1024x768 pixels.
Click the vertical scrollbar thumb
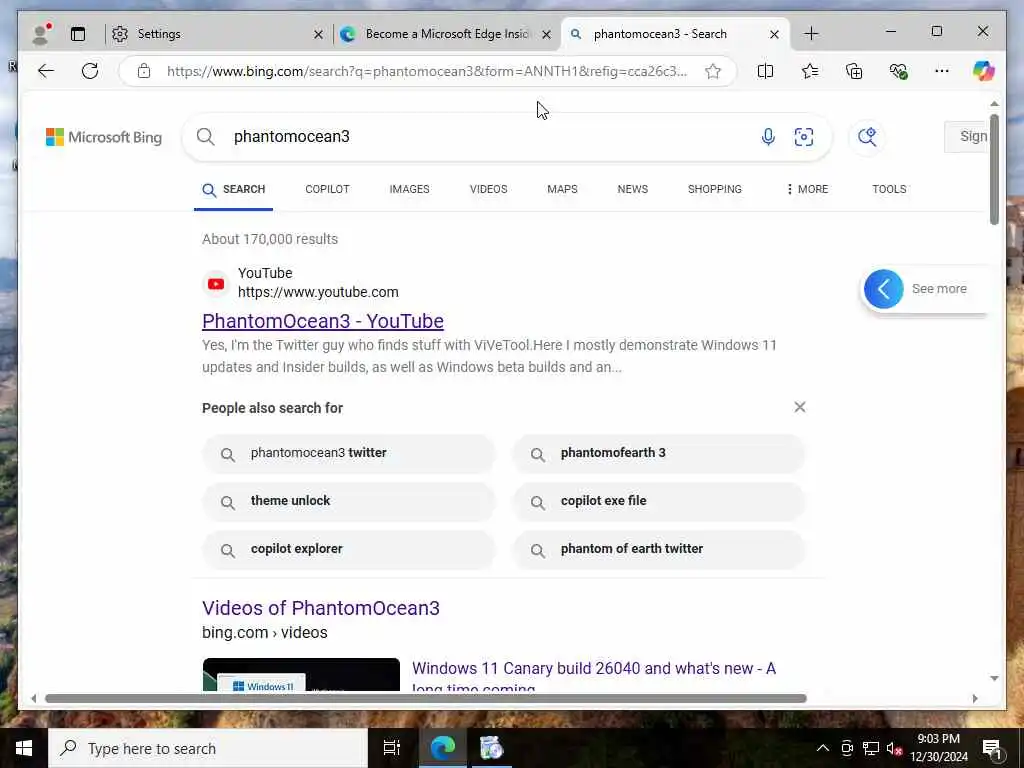coord(994,170)
